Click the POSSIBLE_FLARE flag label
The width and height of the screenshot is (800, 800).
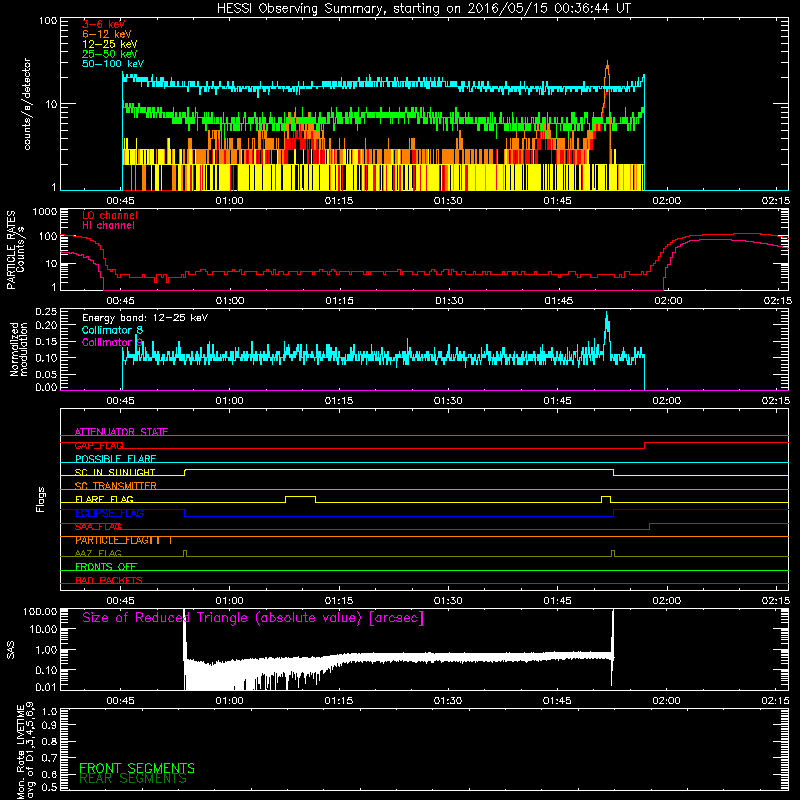pos(115,459)
